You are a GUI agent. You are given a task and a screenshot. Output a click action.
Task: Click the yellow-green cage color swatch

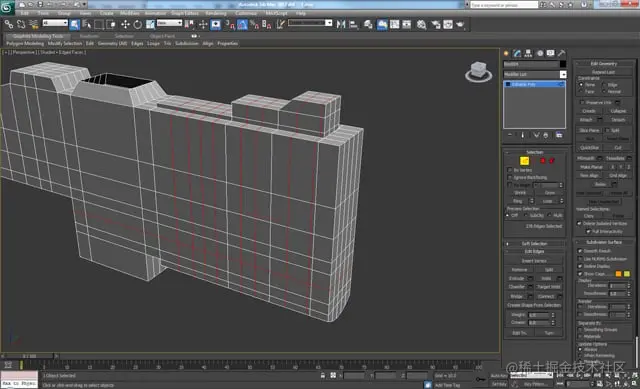point(627,274)
